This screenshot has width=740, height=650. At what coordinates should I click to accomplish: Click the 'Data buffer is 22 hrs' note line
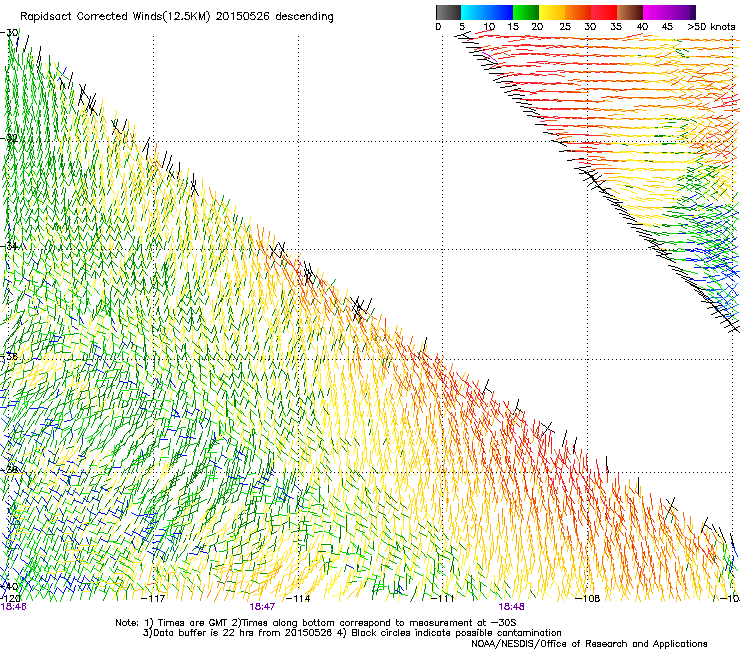point(352,633)
